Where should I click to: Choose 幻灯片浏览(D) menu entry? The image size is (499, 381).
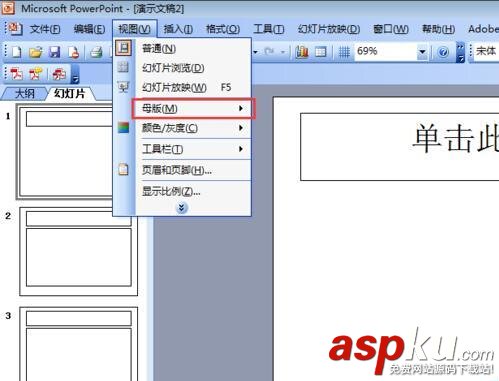tap(193, 68)
